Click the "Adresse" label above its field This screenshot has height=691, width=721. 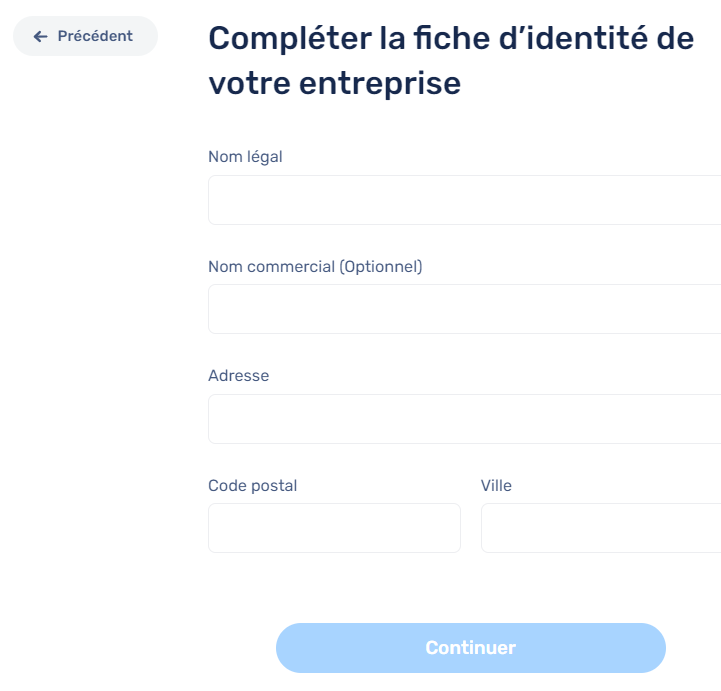coord(238,376)
